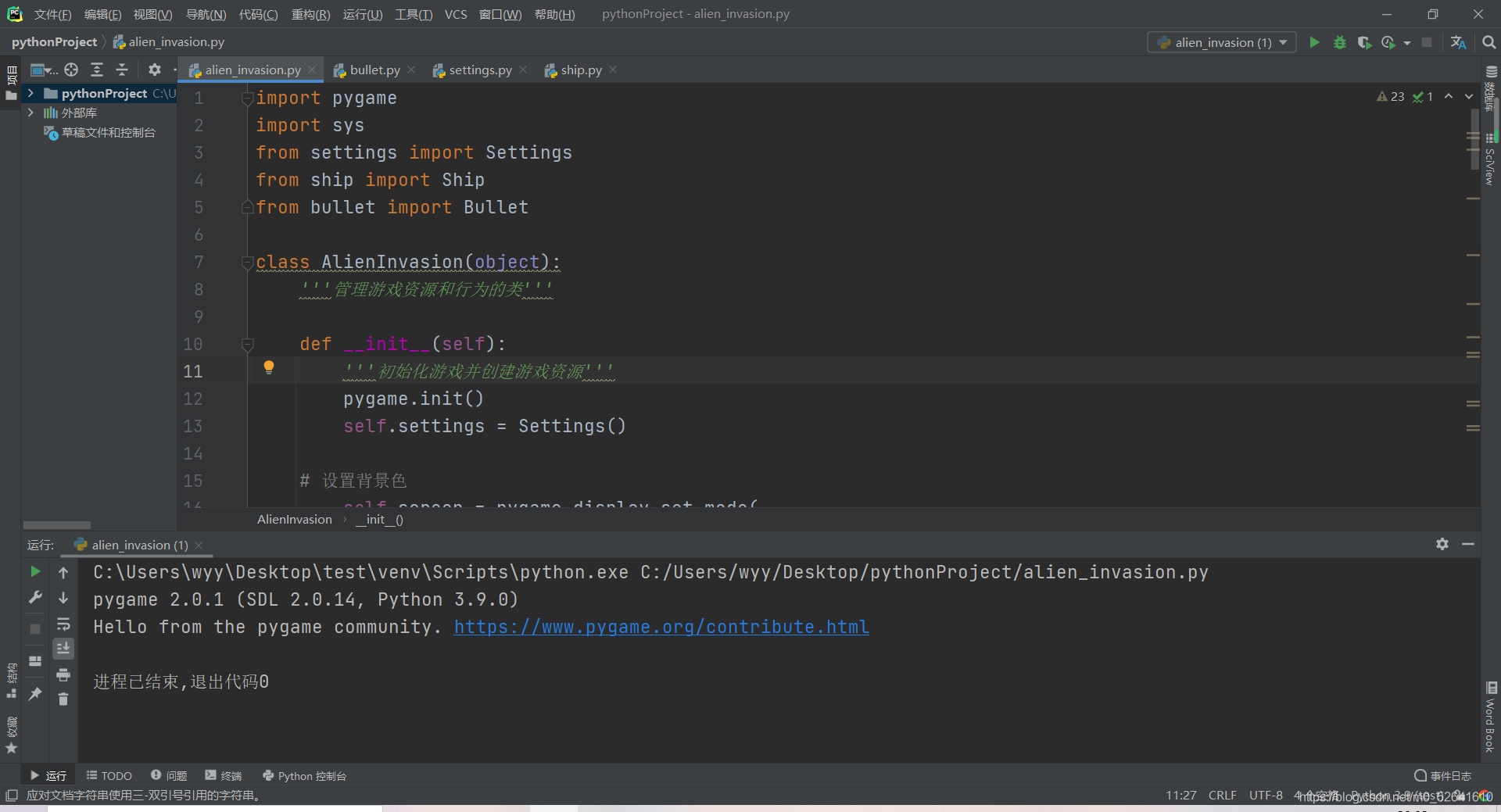Image resolution: width=1501 pixels, height=812 pixels.
Task: Restore layout icon in Run panel
Action: click(x=35, y=661)
